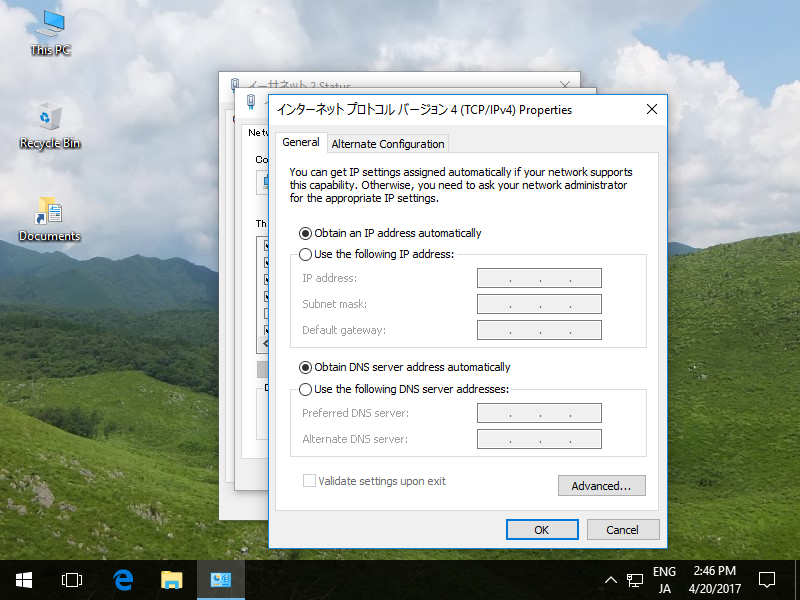Show hidden system tray icons
The width and height of the screenshot is (800, 600).
(x=611, y=580)
